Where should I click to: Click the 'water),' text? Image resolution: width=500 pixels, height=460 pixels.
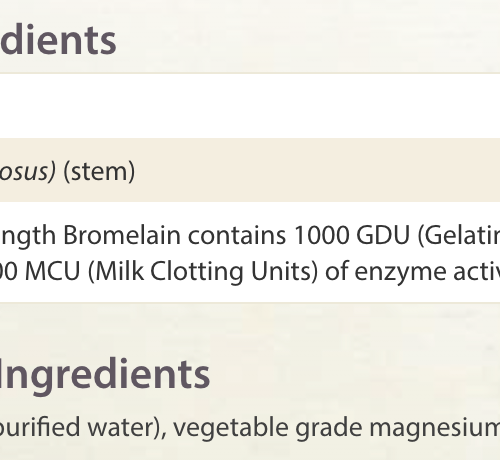click(127, 427)
